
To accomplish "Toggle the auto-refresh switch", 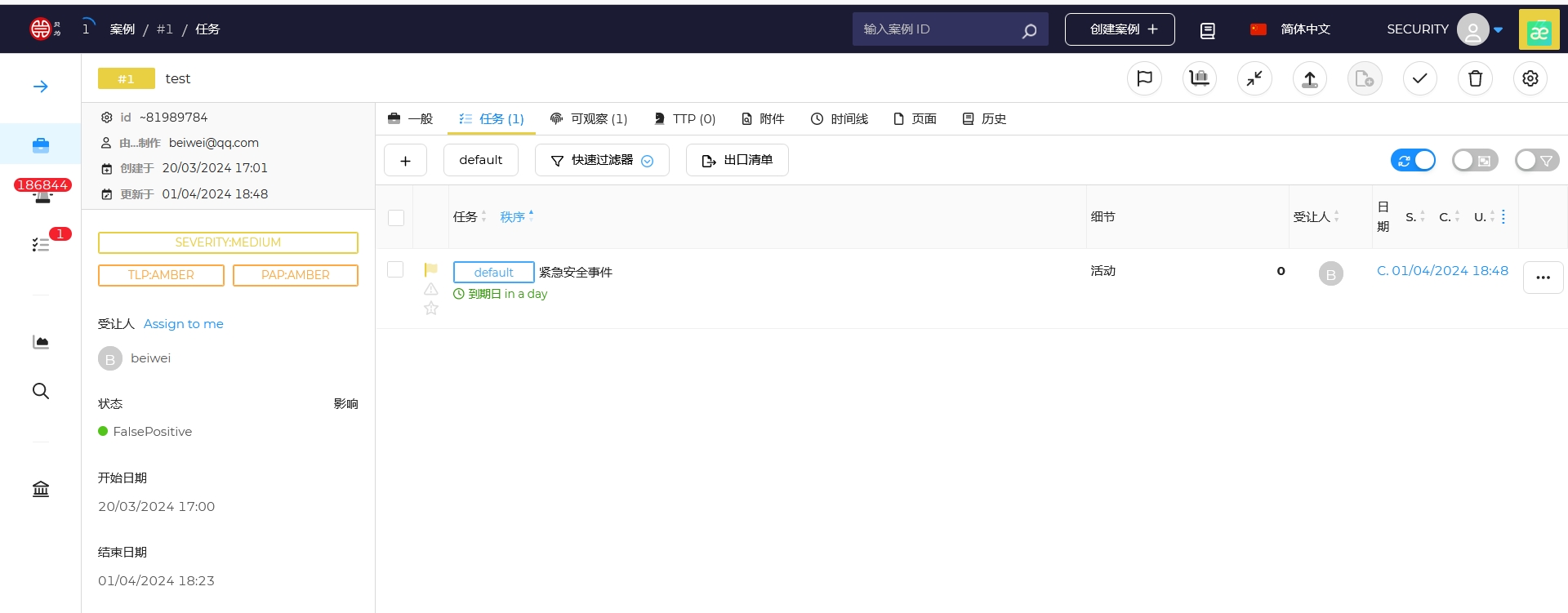I will point(1413,161).
